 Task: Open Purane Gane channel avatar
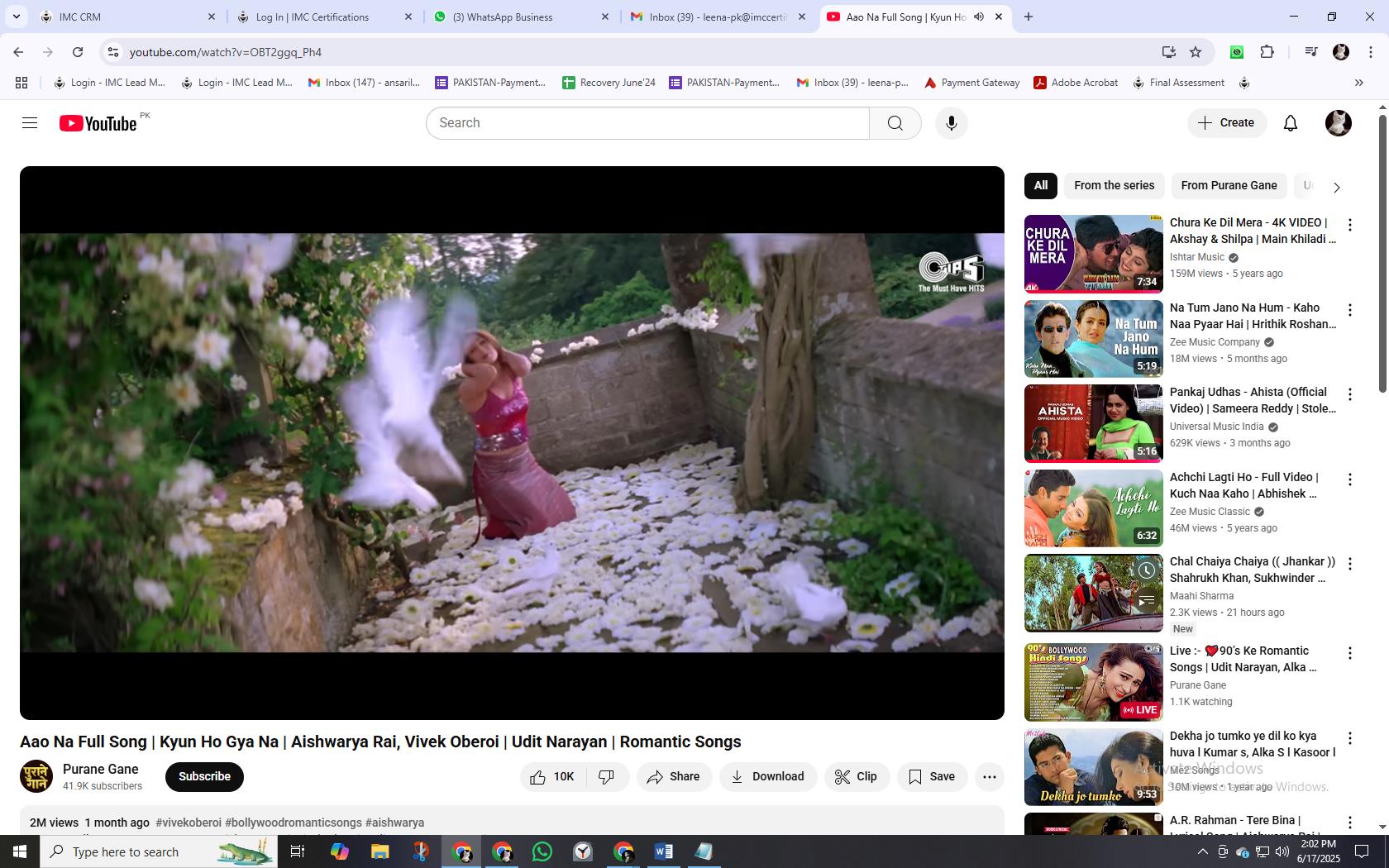coord(36,776)
